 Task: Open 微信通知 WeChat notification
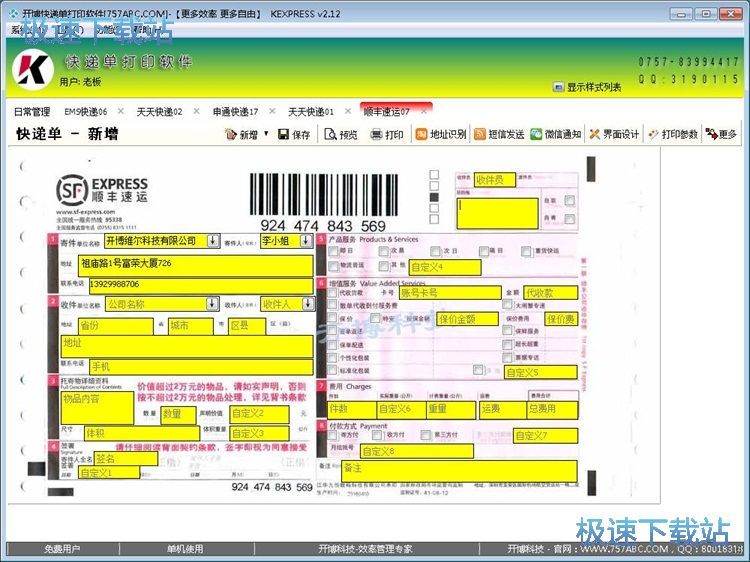[x=556, y=134]
